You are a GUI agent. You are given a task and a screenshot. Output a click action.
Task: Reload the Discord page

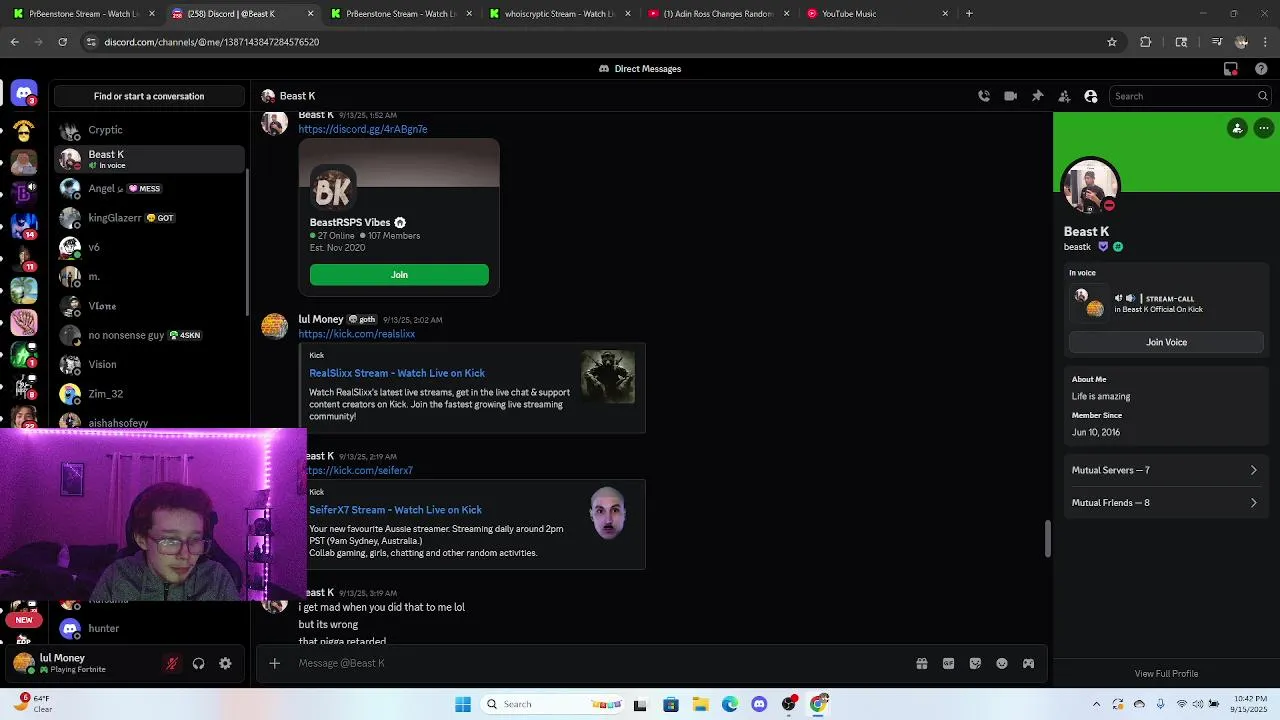(62, 42)
